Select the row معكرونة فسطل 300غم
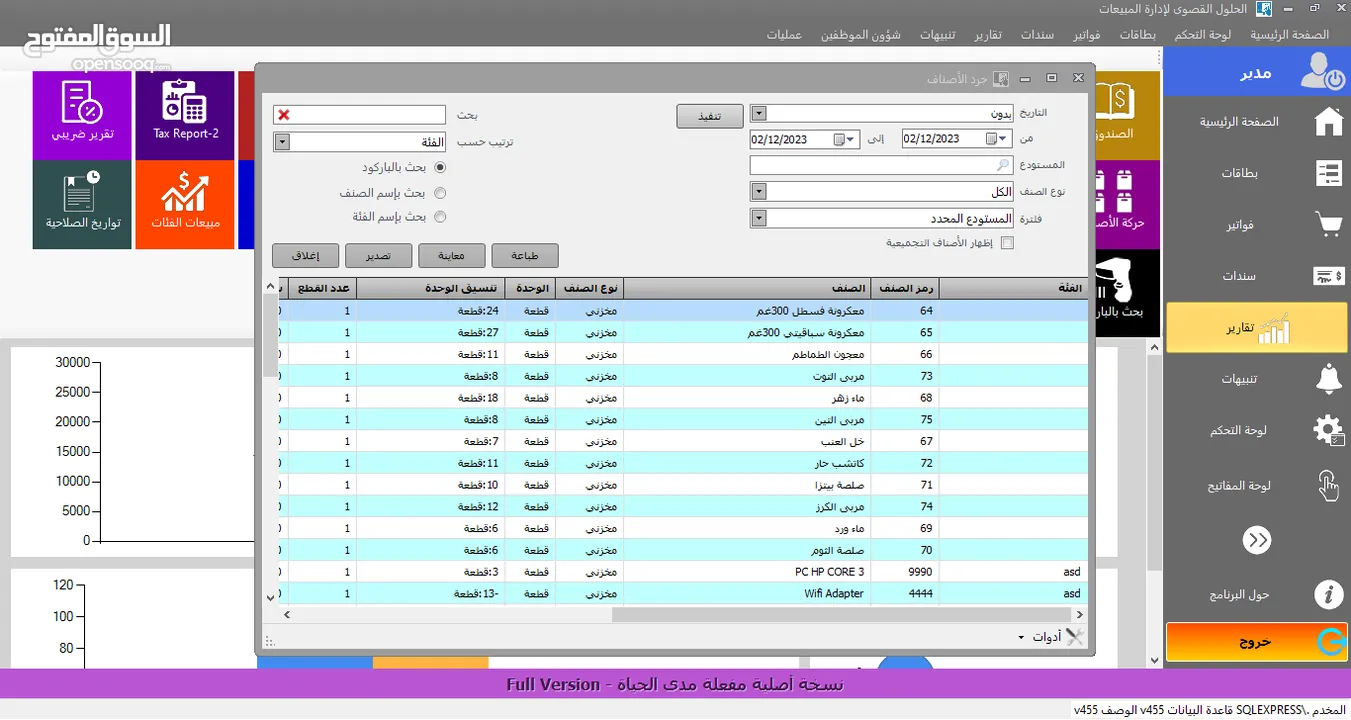Image resolution: width=1351 pixels, height=720 pixels. (682, 311)
